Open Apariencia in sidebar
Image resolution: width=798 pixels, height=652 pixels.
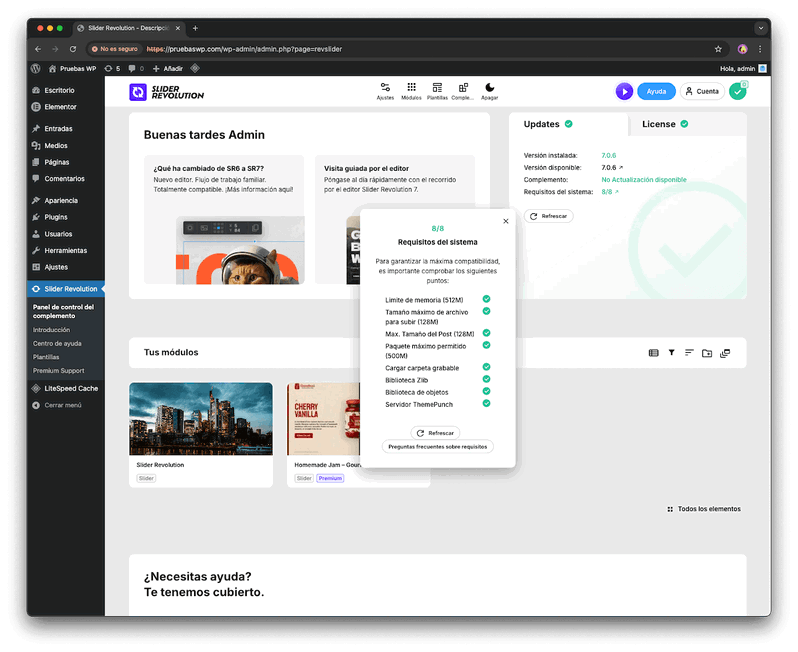[61, 201]
